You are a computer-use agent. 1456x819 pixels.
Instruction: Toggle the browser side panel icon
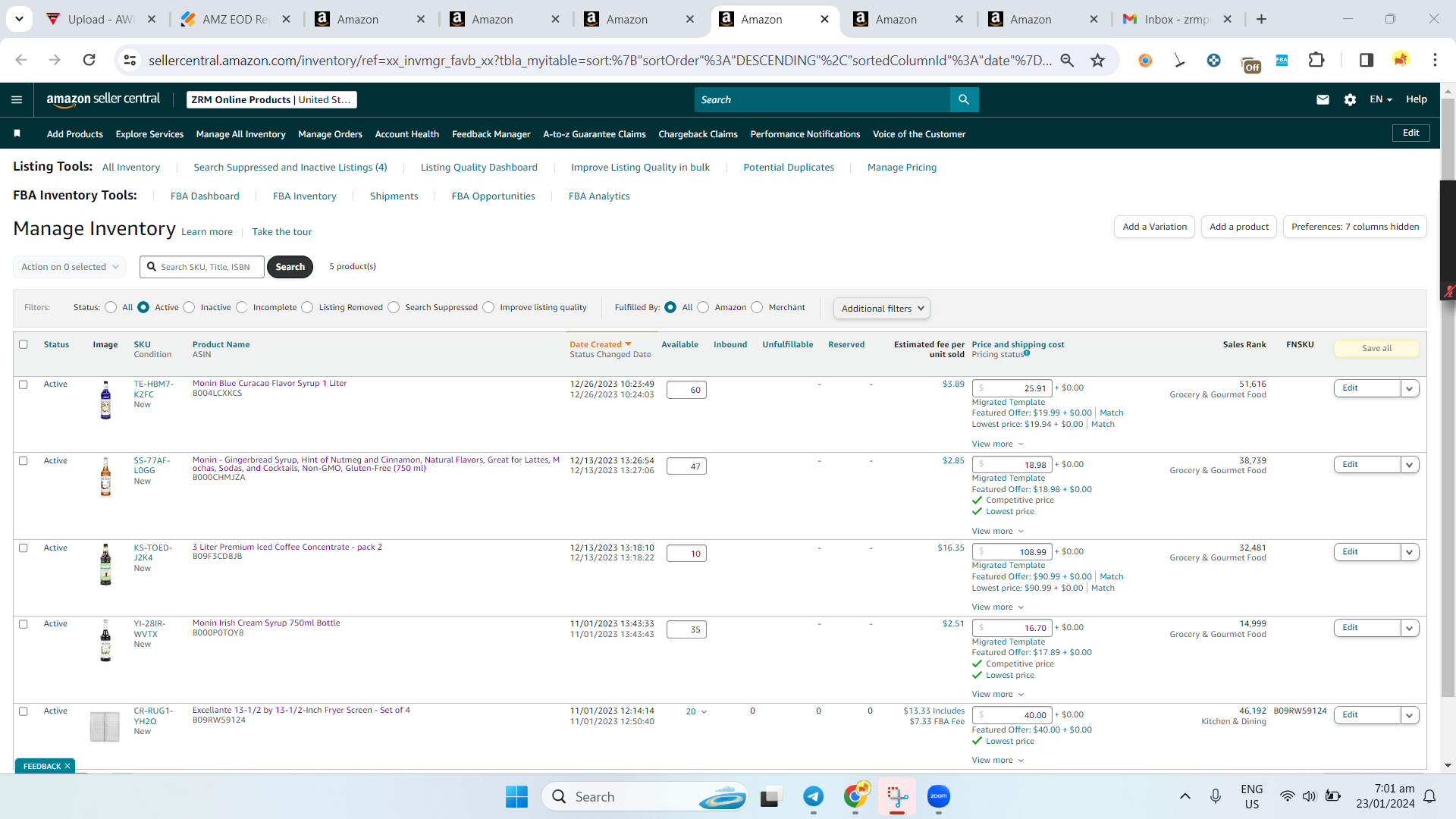click(1366, 60)
